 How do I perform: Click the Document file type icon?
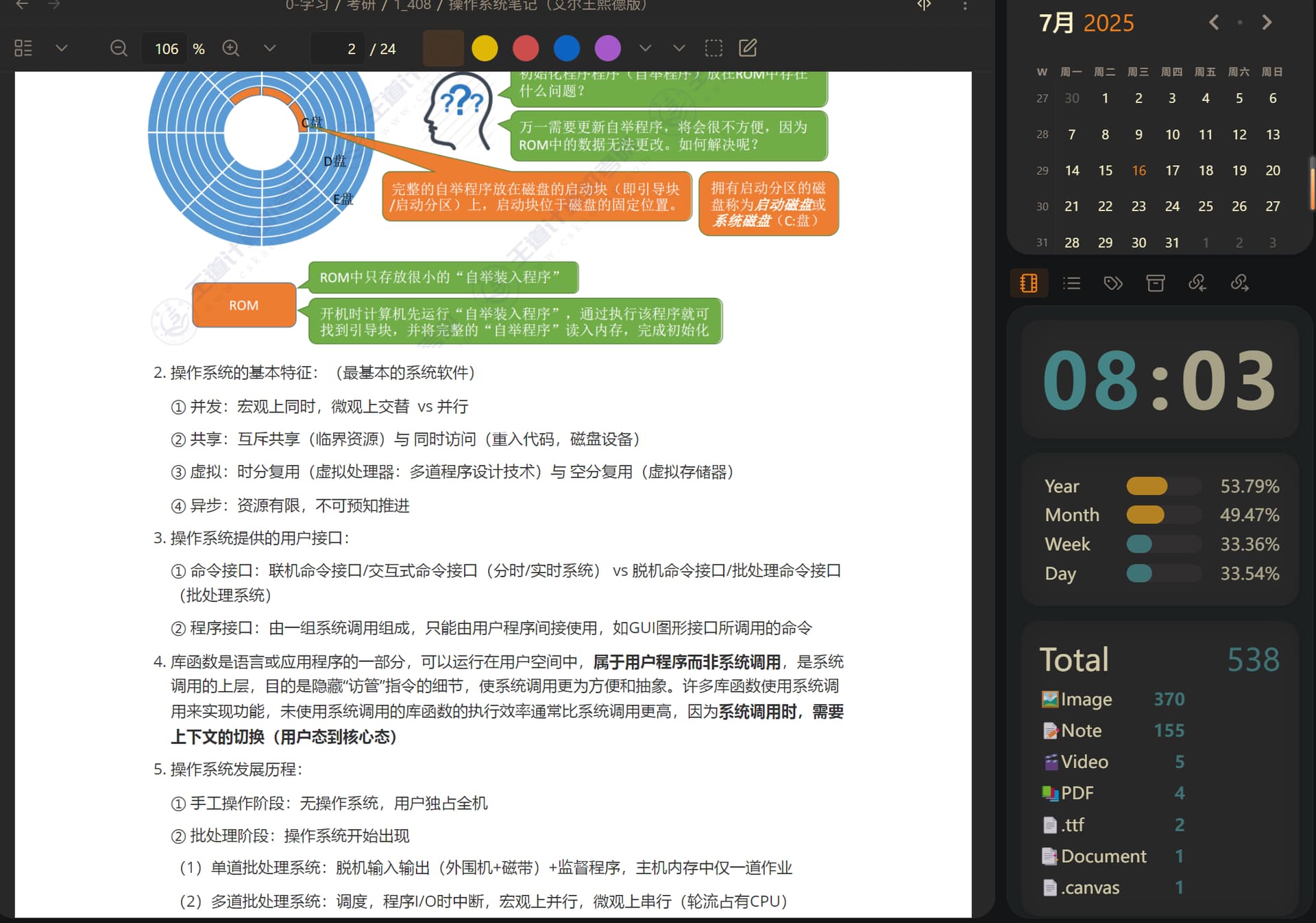[x=1049, y=856]
